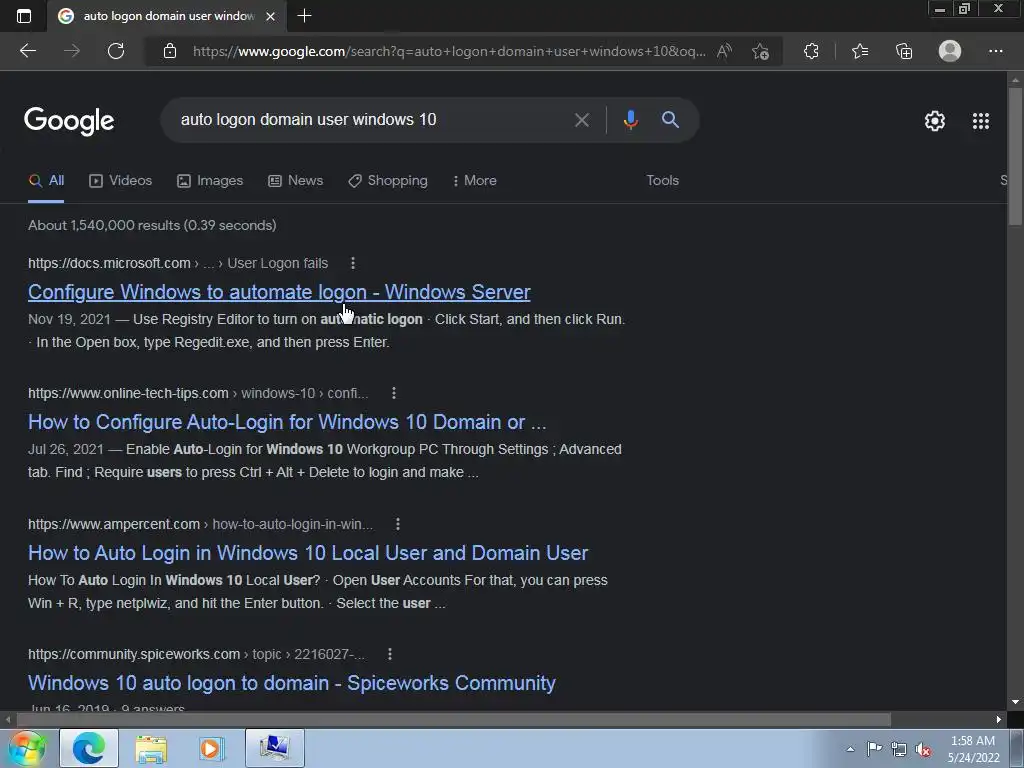Screen dimensions: 1024x768
Task: Open the Extensions puzzle icon
Action: (811, 51)
